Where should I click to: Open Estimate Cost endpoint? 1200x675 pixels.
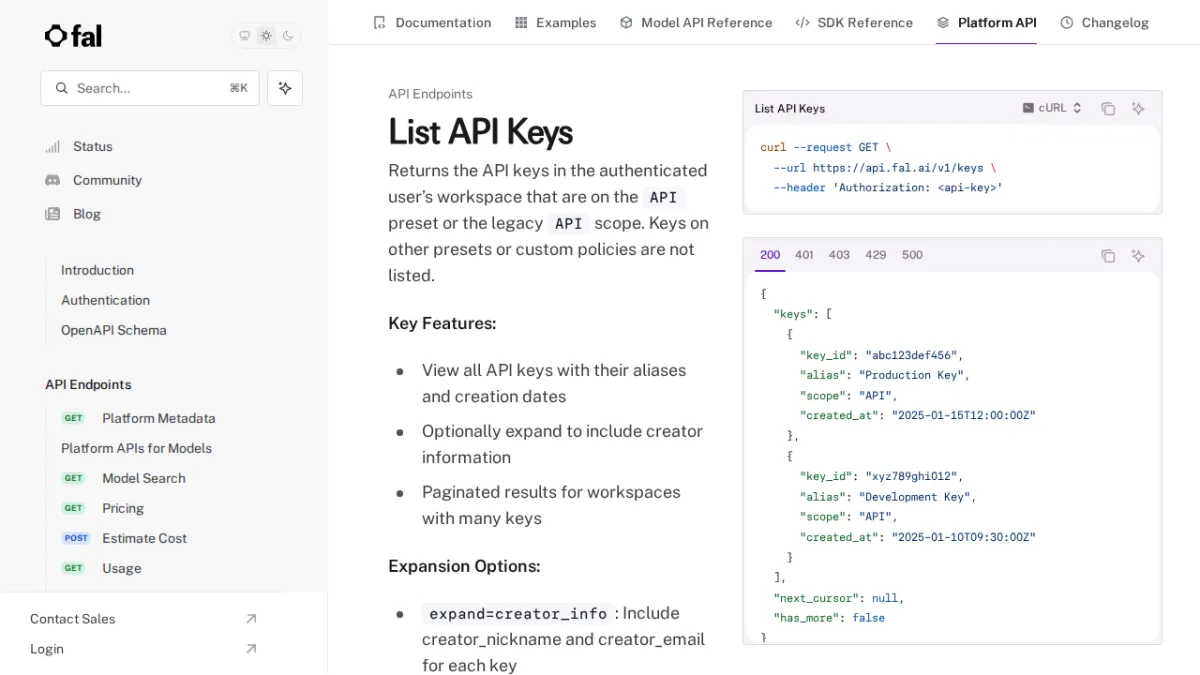(144, 538)
